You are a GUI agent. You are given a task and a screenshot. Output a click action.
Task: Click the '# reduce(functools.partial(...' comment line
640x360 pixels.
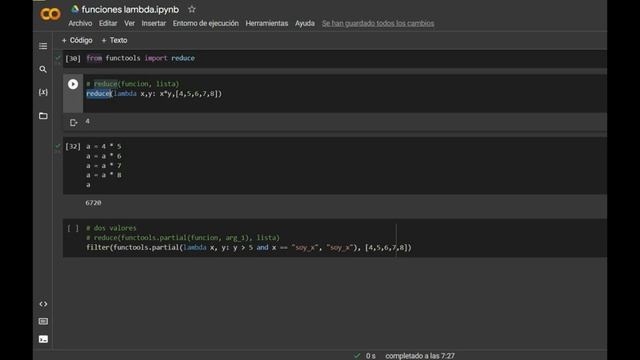183,238
